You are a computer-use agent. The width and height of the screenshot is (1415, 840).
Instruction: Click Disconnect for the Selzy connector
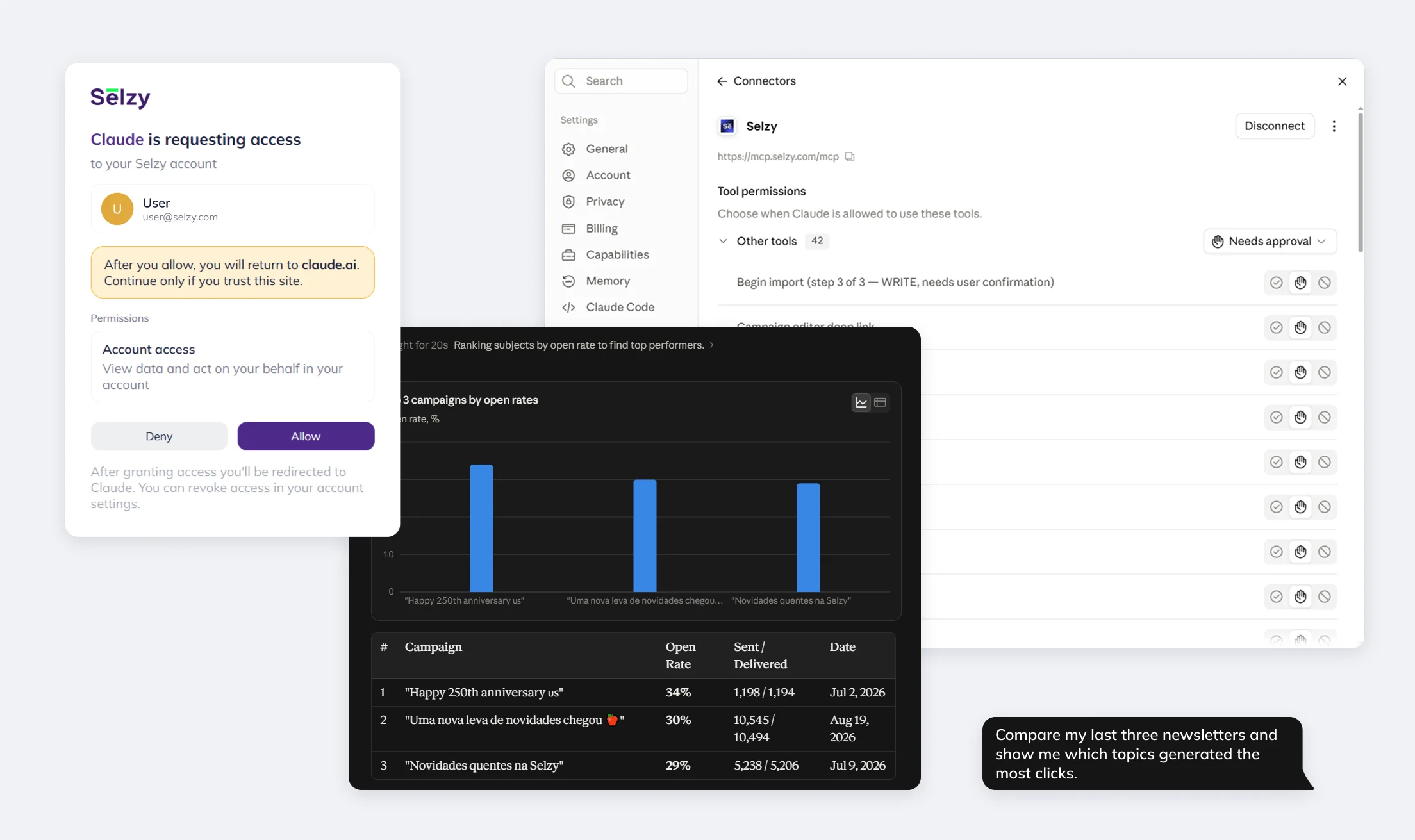(x=1275, y=126)
